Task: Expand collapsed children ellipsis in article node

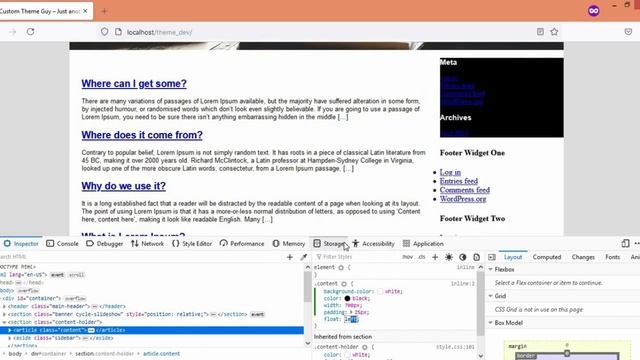Action: pyautogui.click(x=91, y=330)
